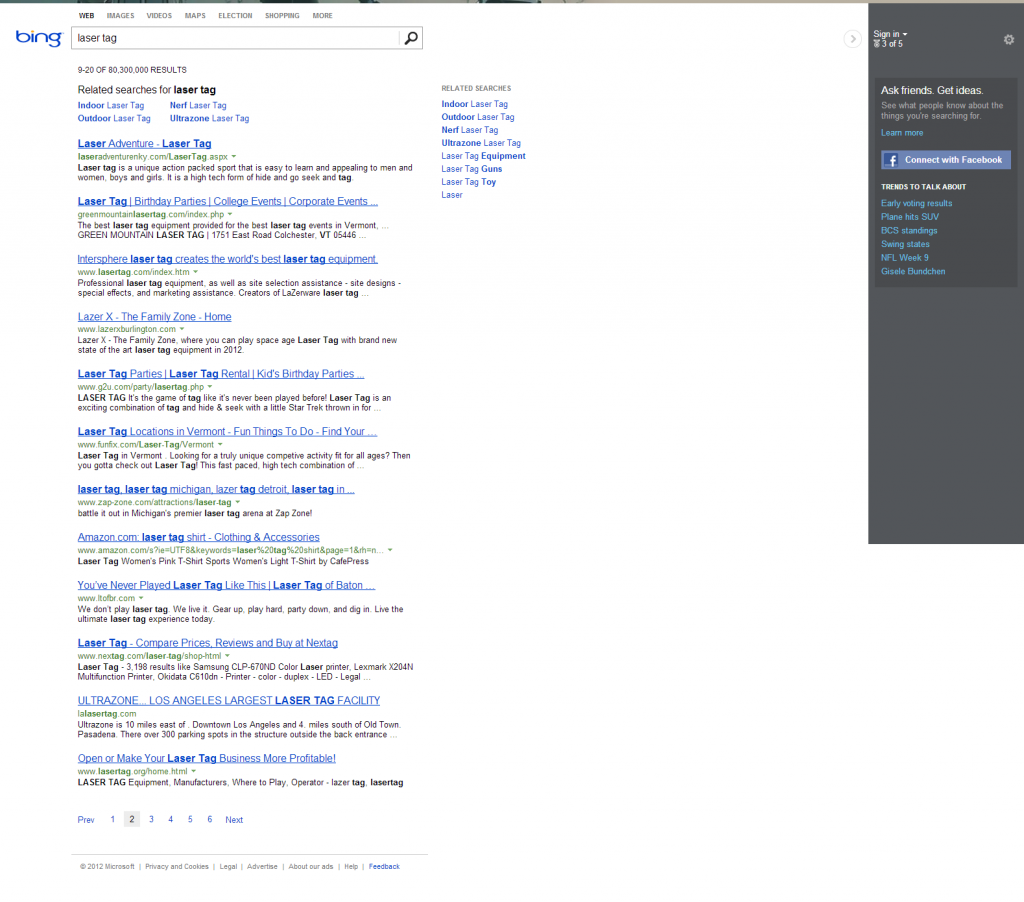Open Intersphere laser tag equipment result
Viewport: 1024px width, 902px height.
tap(227, 259)
